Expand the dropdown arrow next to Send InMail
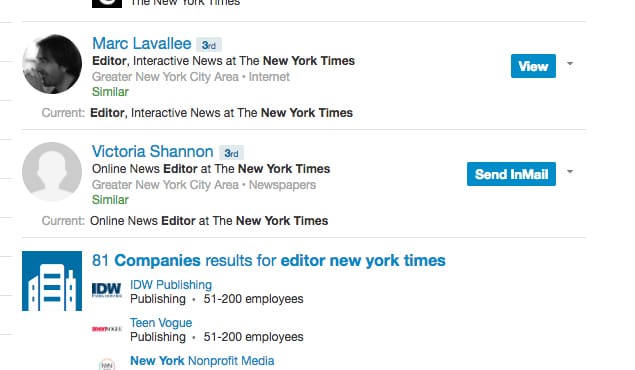635x370 pixels. pos(570,171)
